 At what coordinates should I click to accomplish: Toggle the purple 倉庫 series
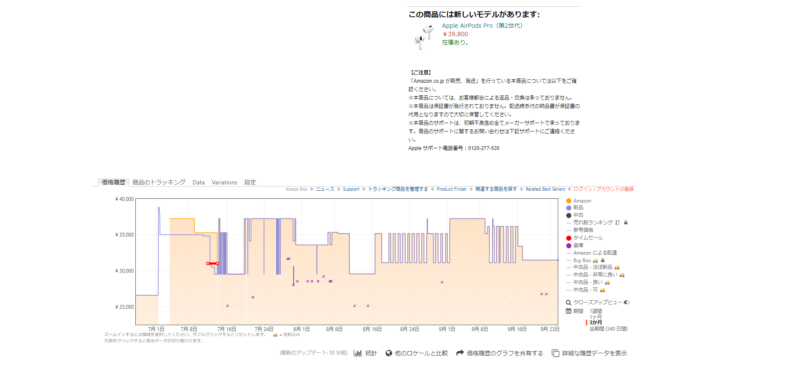570,245
